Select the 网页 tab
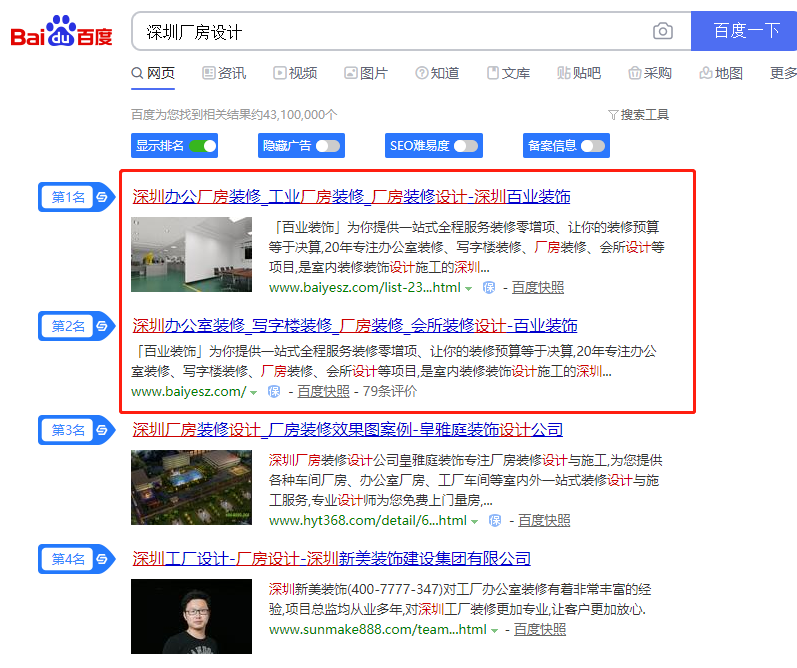 [153, 74]
